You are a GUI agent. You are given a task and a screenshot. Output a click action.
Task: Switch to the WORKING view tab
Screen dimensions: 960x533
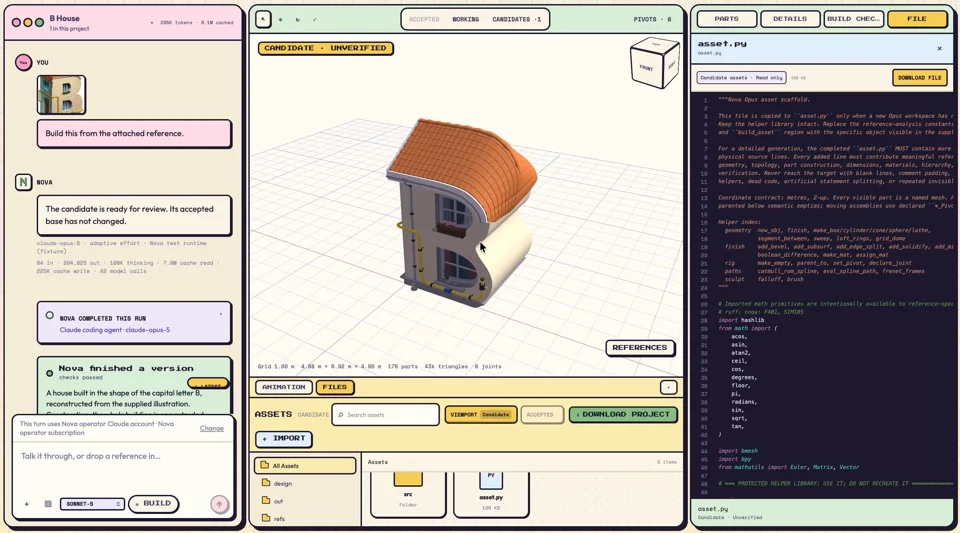(x=466, y=20)
